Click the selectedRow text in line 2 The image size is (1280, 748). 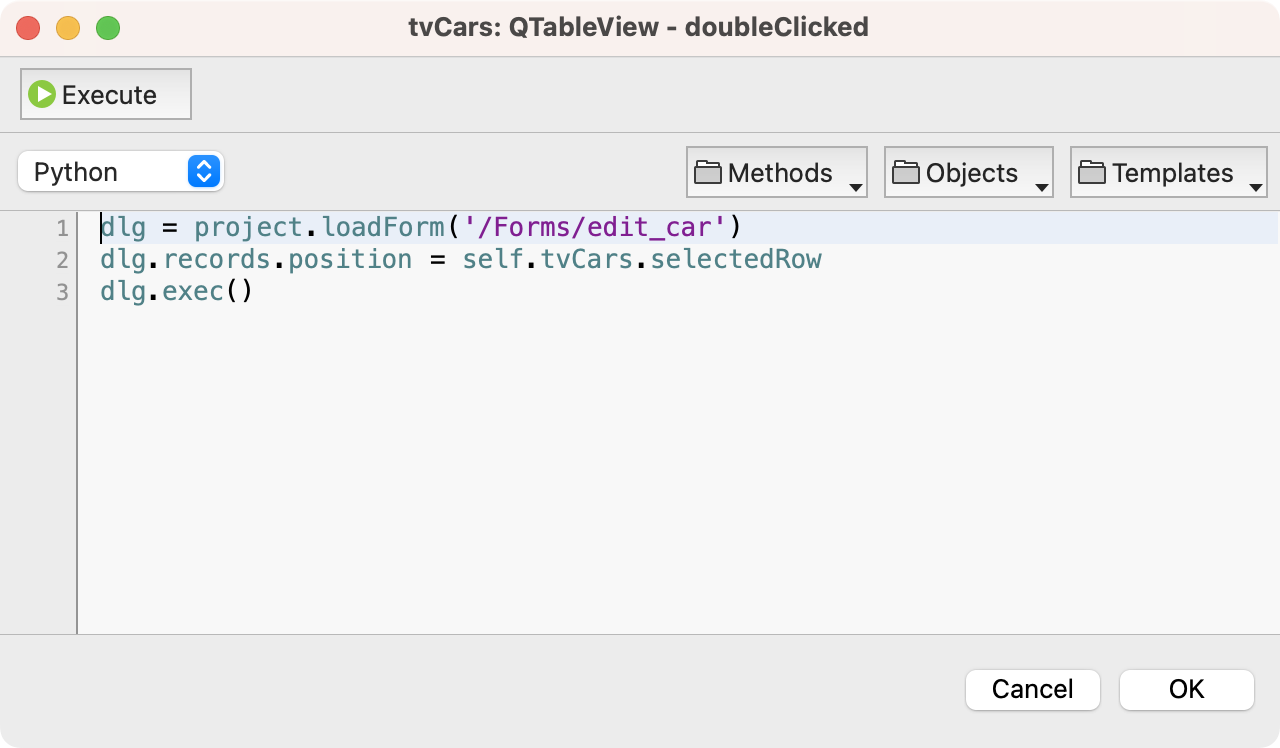tap(736, 260)
